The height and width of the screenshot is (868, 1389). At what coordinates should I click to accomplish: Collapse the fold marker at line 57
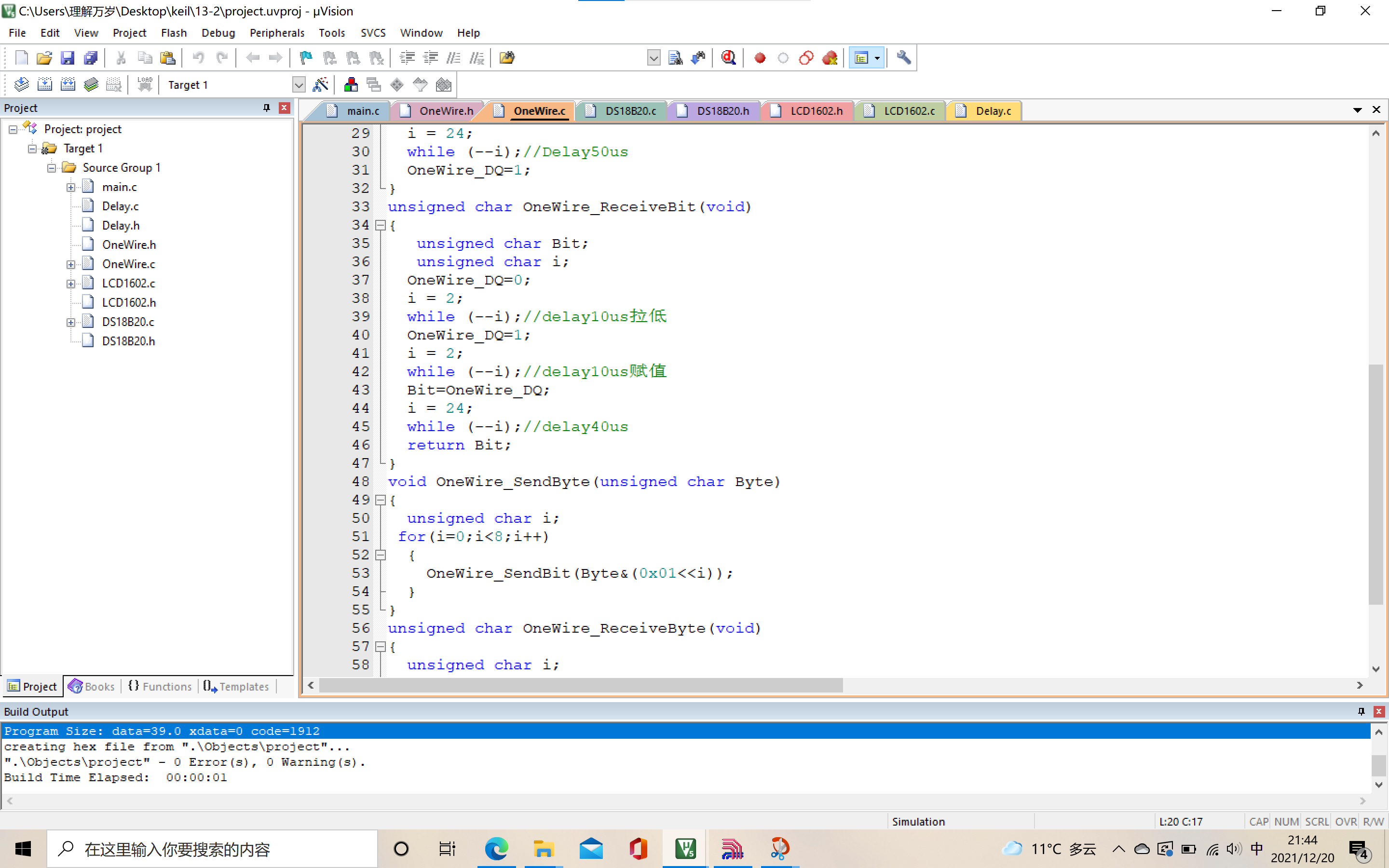click(380, 647)
